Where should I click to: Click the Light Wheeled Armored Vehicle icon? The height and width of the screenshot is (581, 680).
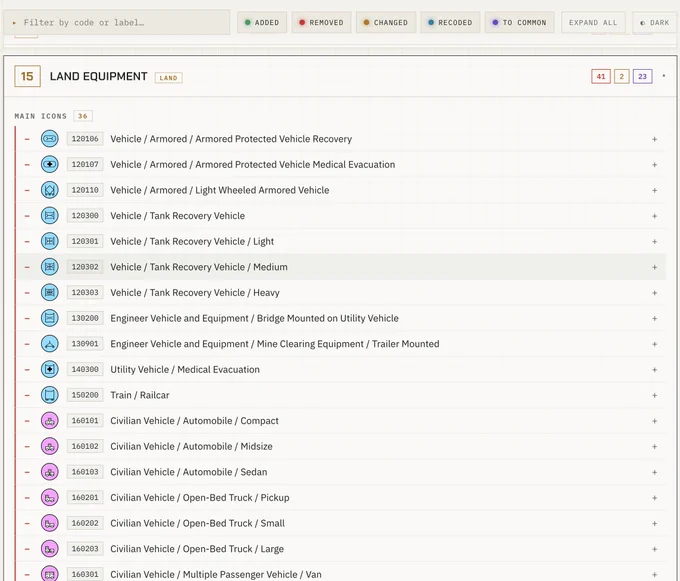pos(49,190)
